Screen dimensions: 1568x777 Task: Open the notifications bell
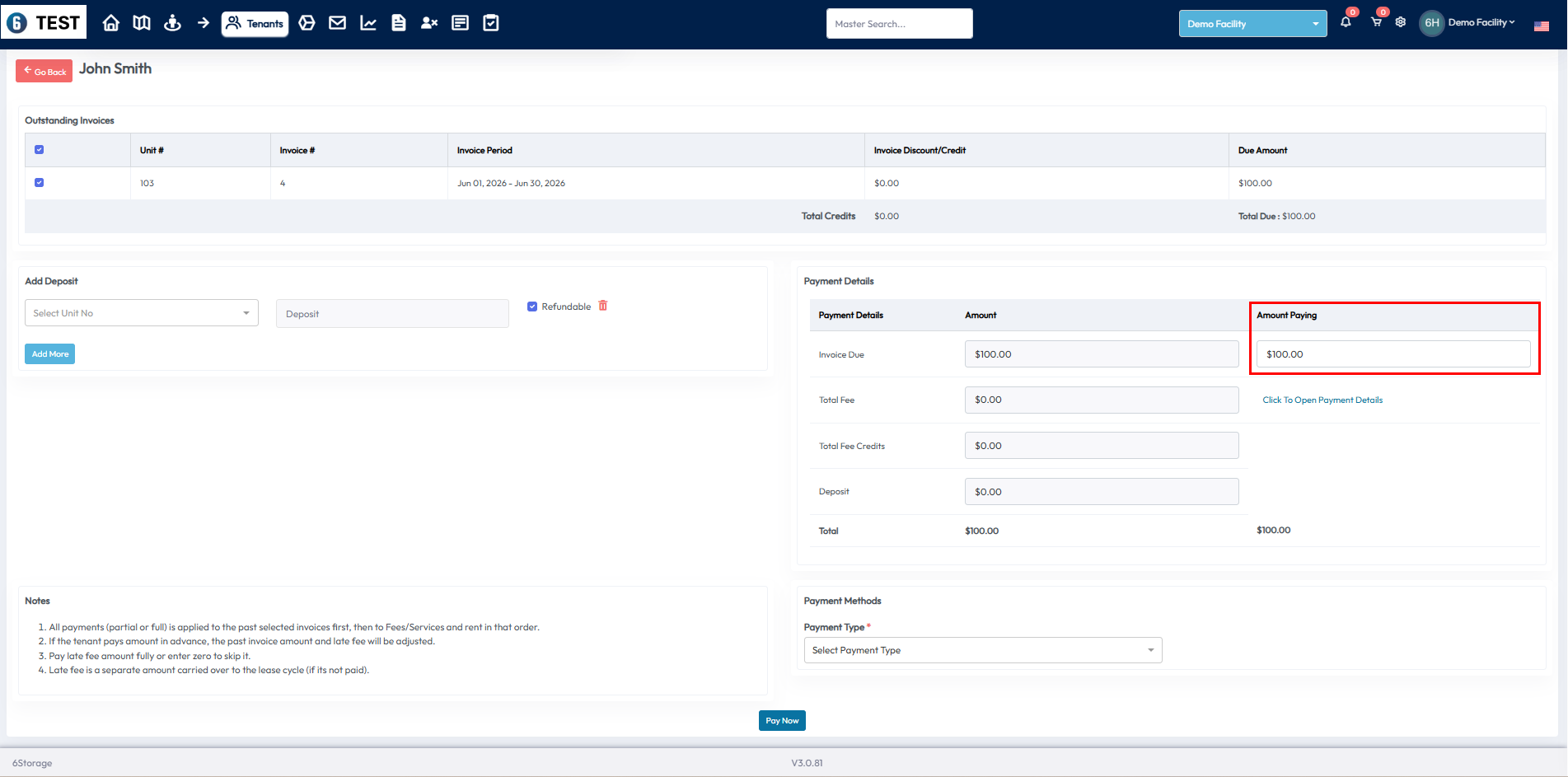[1346, 22]
